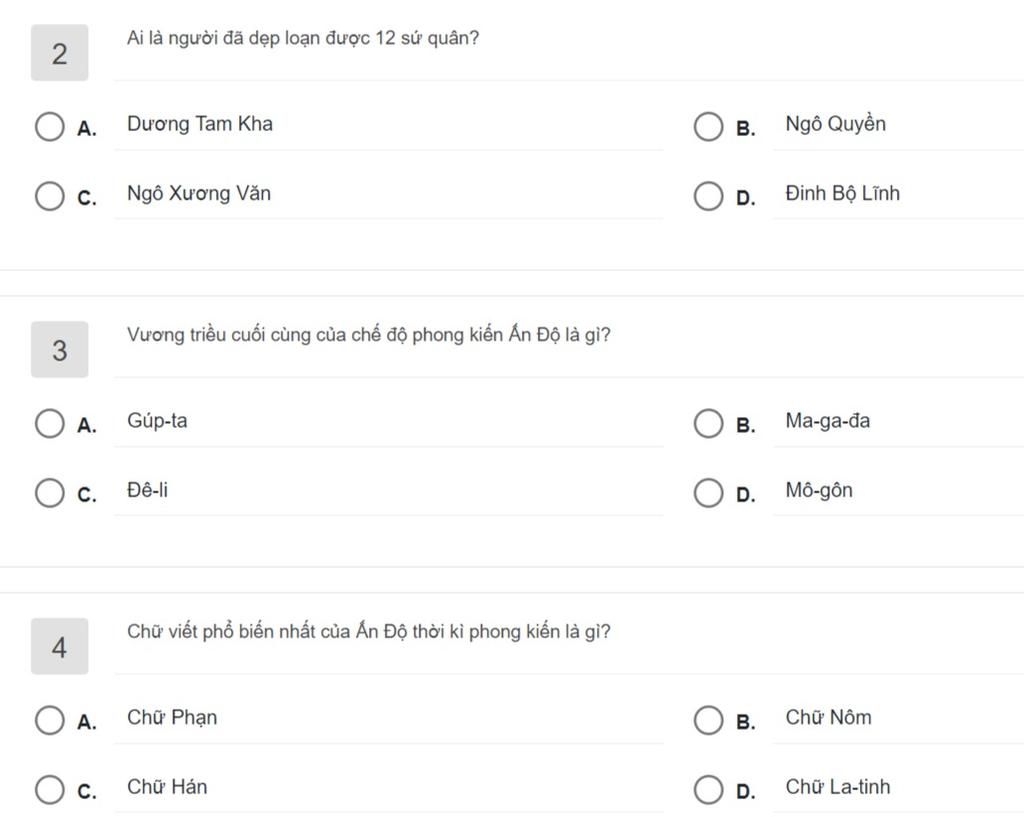Choose answer B Ngô Quyền radio button

pos(709,127)
